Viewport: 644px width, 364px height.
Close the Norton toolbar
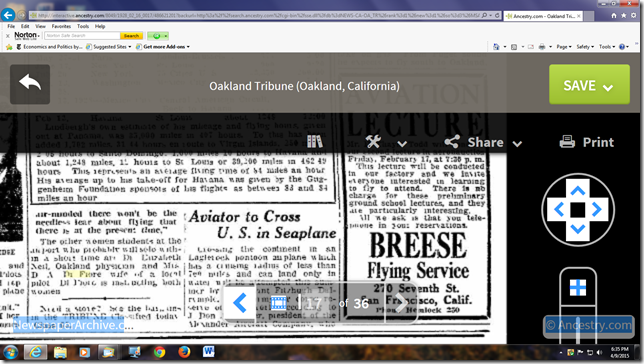click(7, 36)
